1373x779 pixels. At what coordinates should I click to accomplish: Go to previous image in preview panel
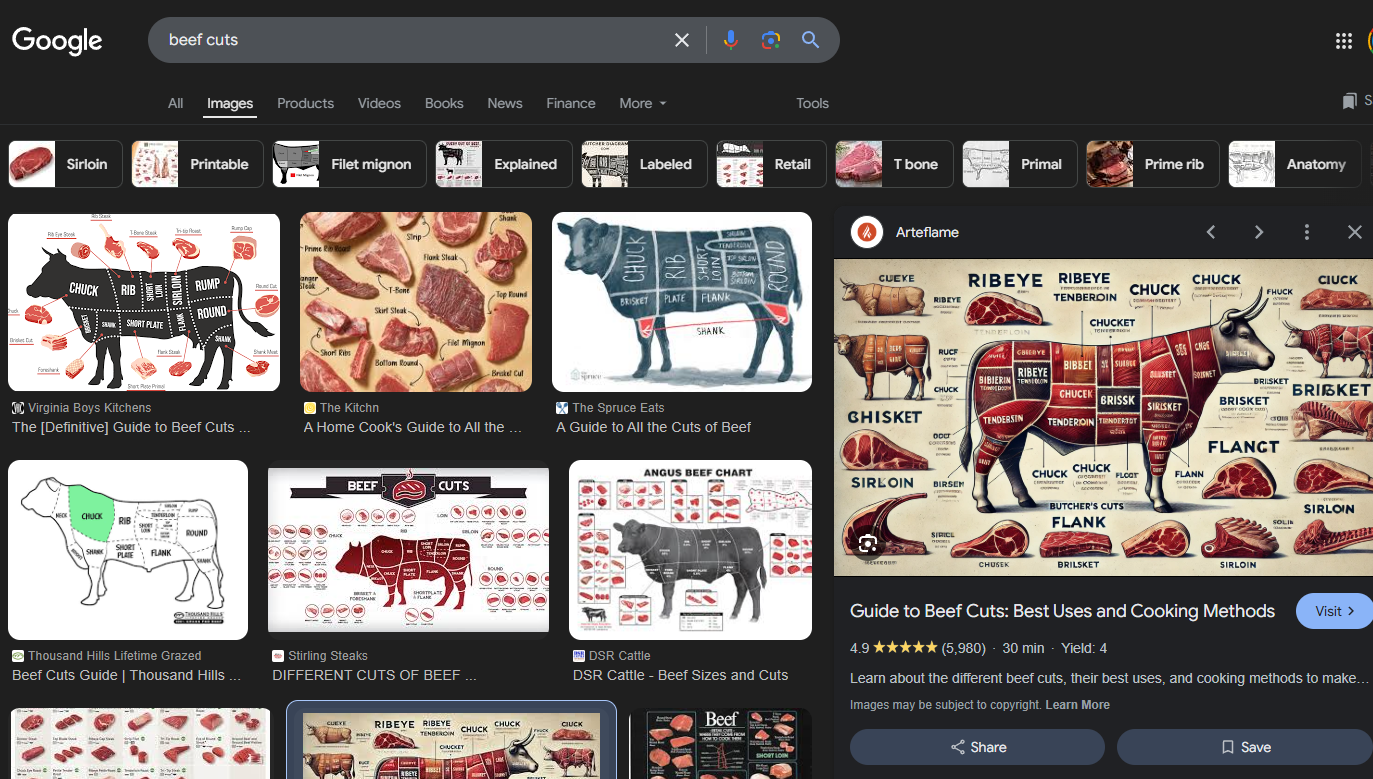point(1211,232)
